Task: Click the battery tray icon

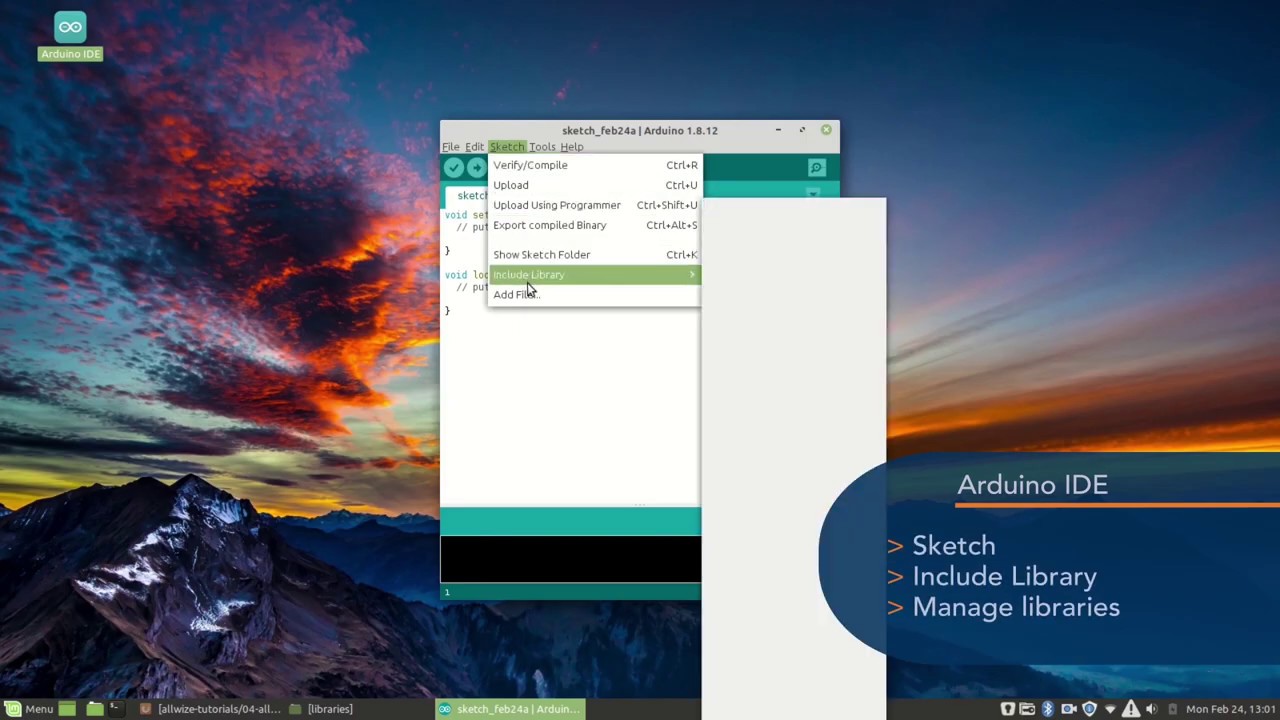Action: coord(1172,709)
